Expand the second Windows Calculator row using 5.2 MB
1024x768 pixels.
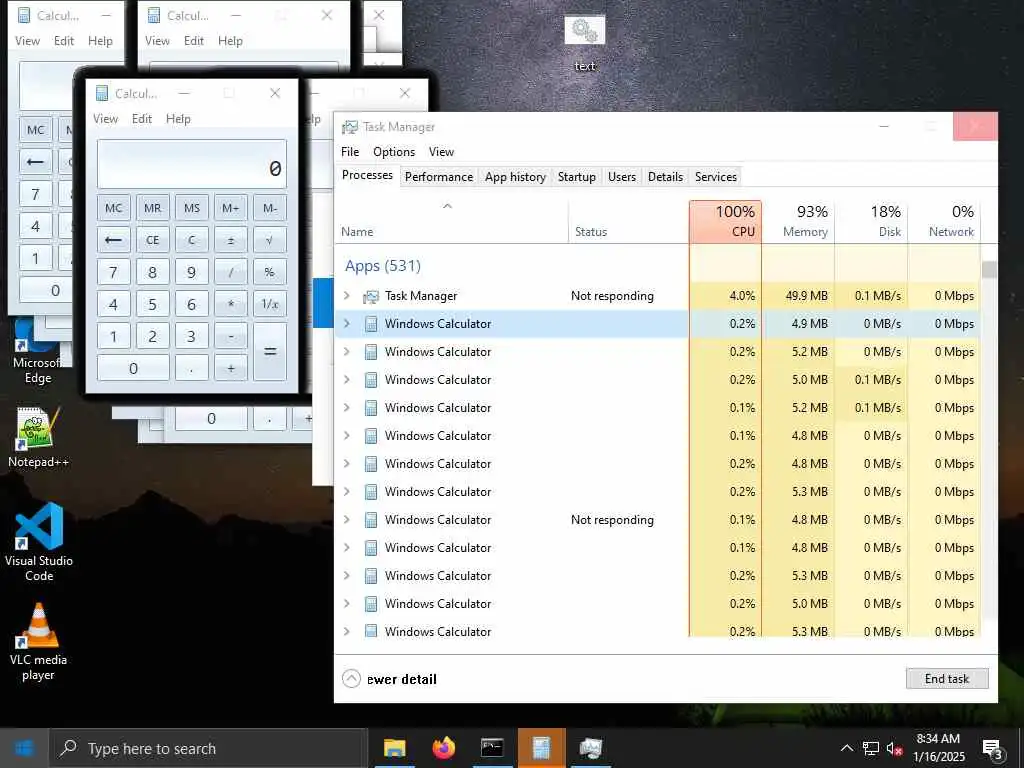pos(347,408)
